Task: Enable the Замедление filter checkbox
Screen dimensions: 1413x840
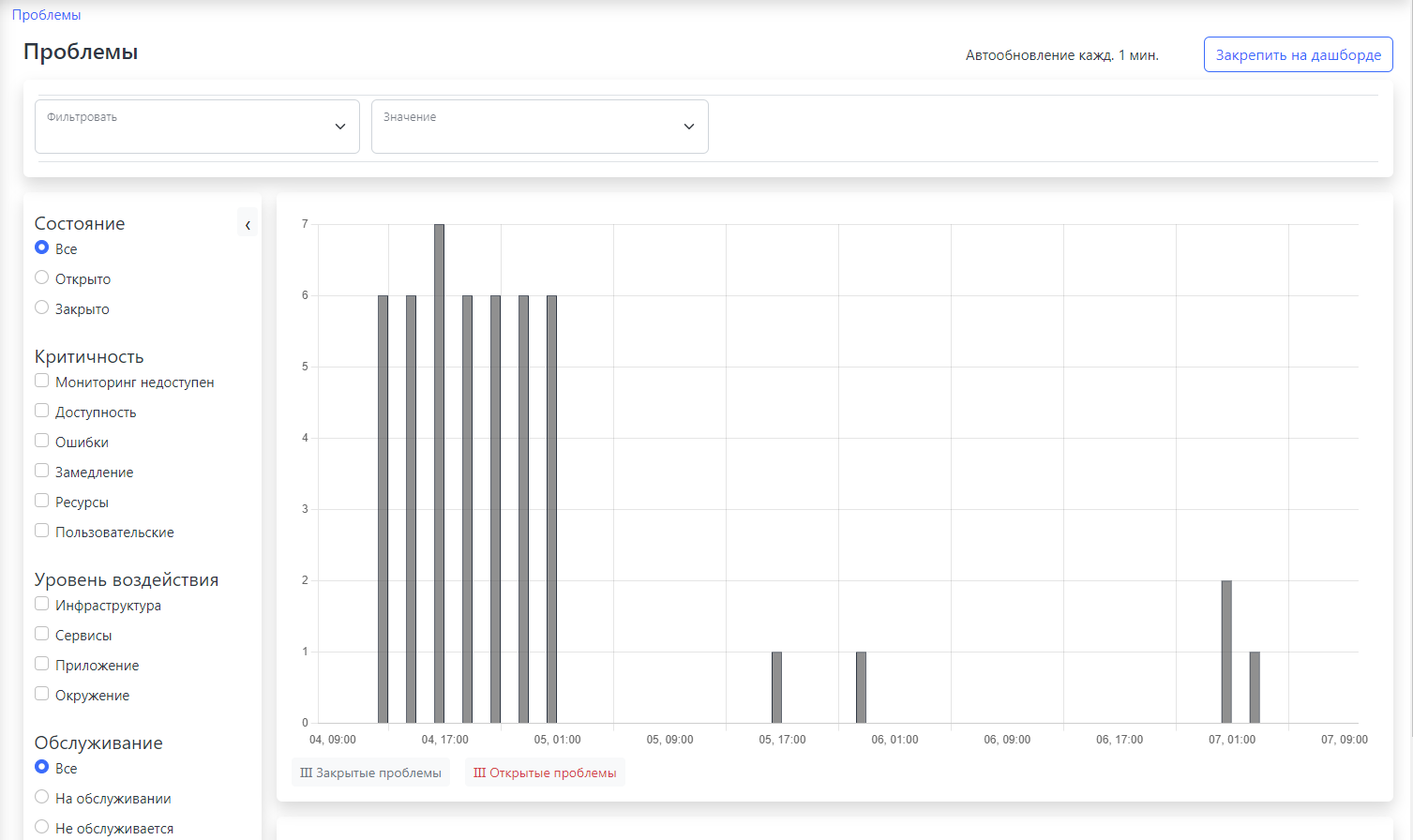Action: point(42,471)
